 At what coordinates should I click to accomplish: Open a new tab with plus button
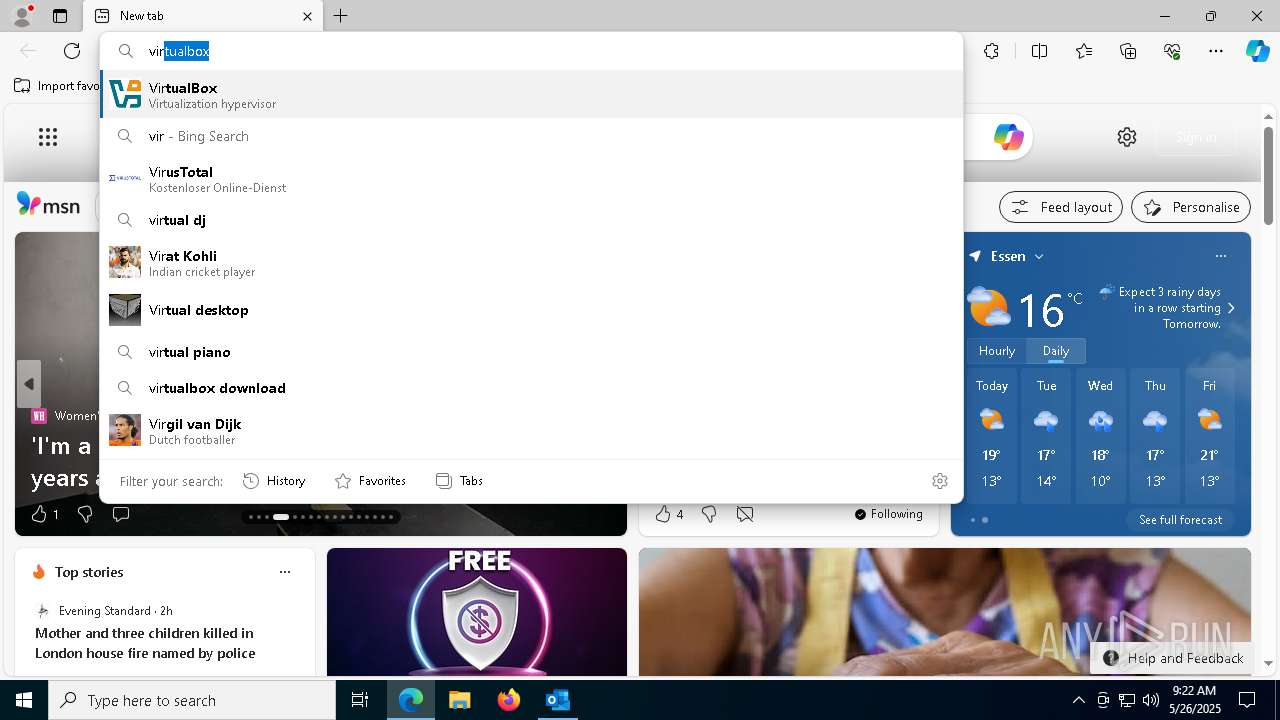point(341,16)
